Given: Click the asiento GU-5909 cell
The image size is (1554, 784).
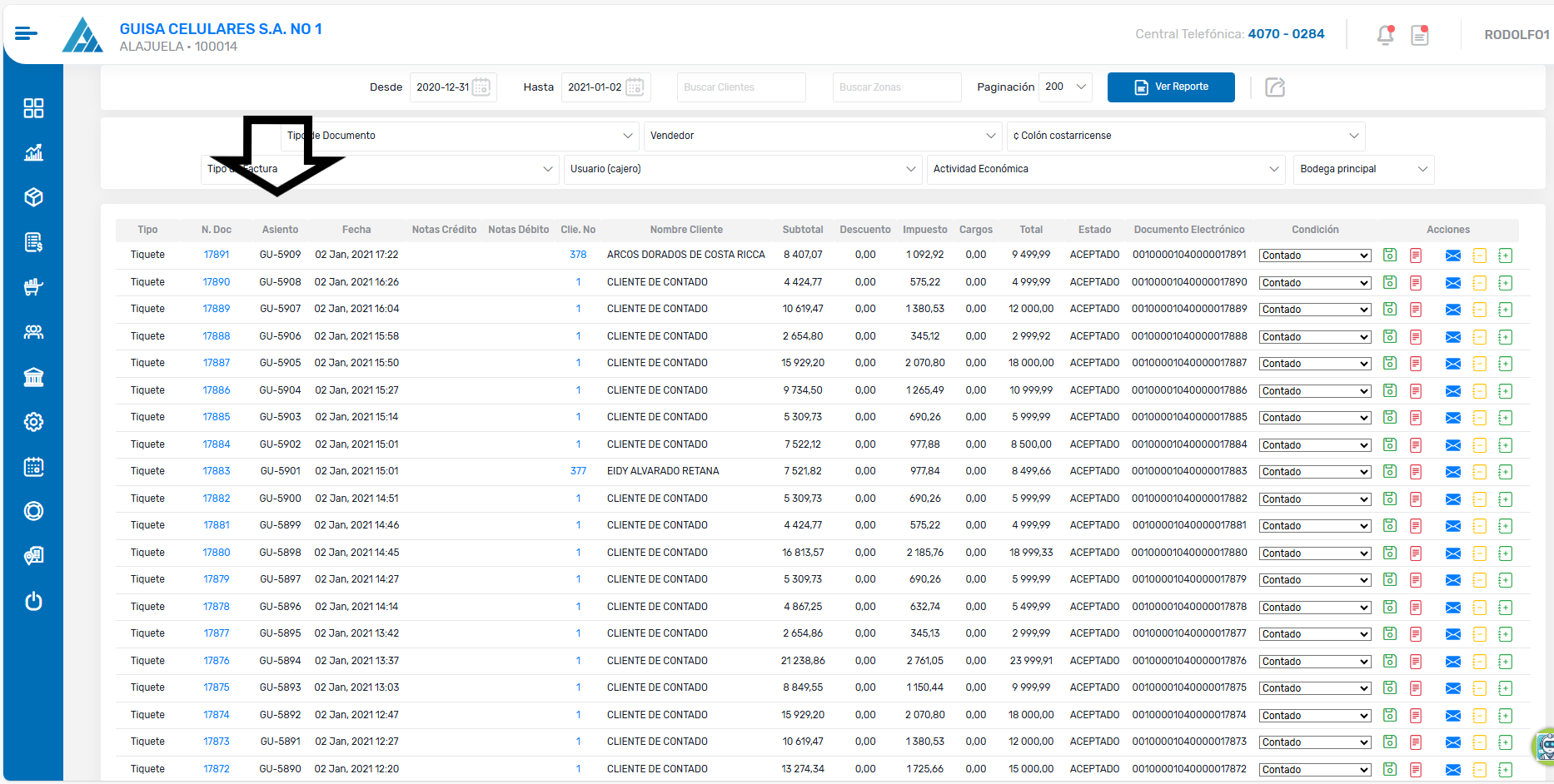Looking at the screenshot, I should pyautogui.click(x=280, y=255).
